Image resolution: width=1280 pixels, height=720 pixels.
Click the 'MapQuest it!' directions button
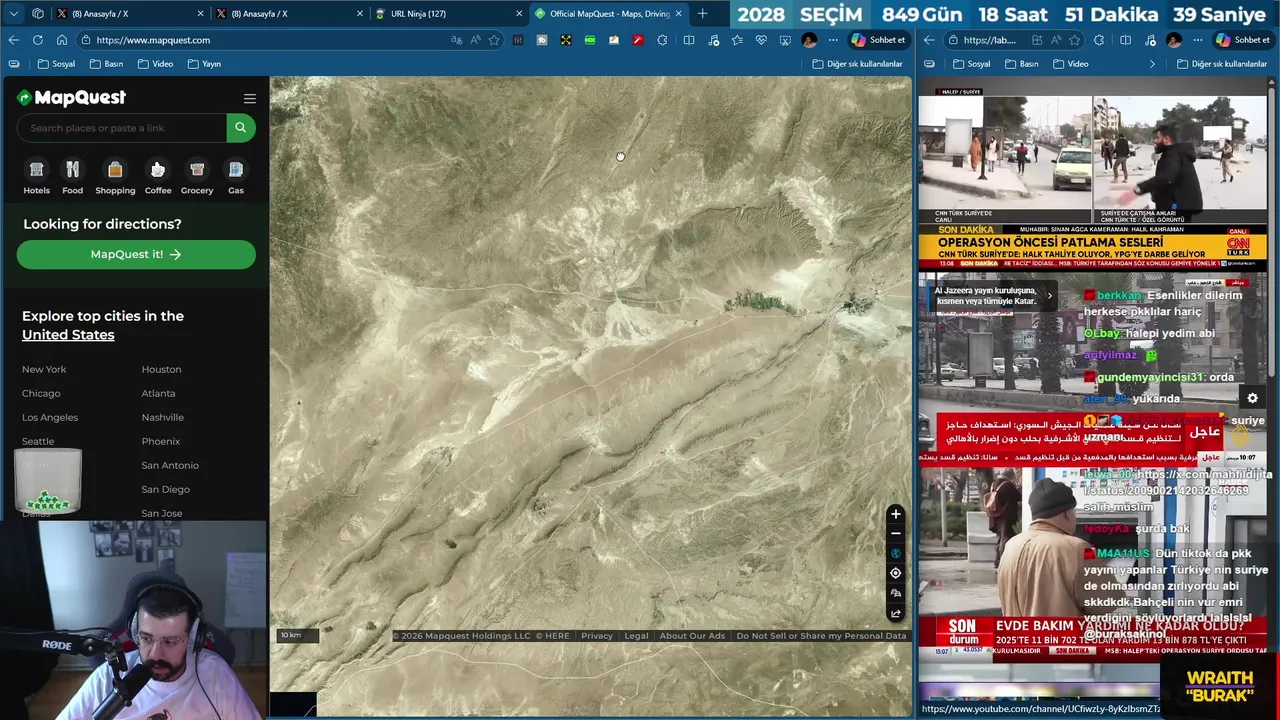point(136,254)
